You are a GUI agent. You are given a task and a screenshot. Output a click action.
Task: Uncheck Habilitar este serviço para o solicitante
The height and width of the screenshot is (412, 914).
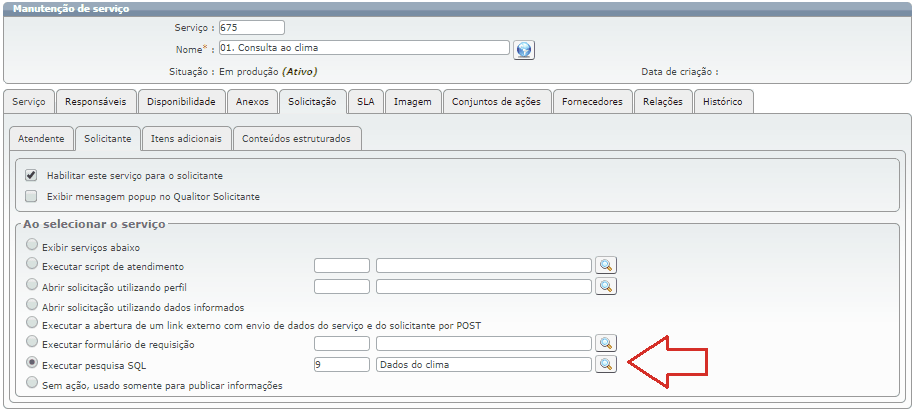click(31, 175)
